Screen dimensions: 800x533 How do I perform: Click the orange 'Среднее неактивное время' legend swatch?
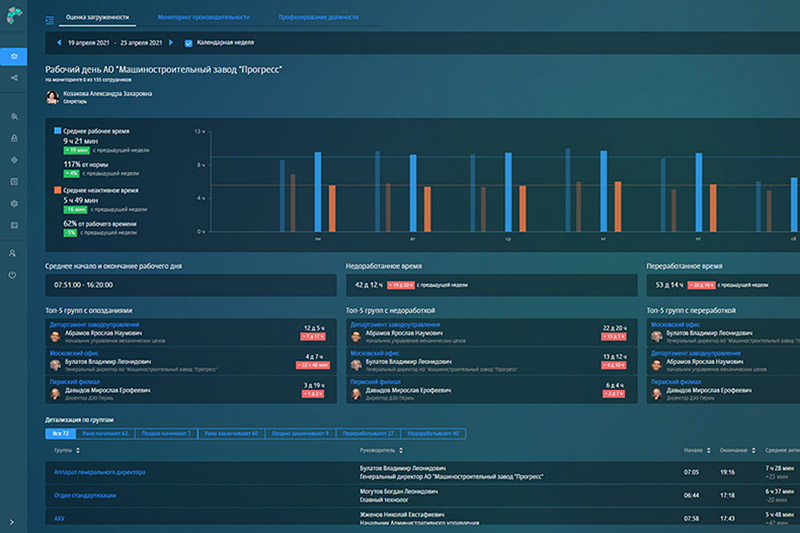[58, 190]
